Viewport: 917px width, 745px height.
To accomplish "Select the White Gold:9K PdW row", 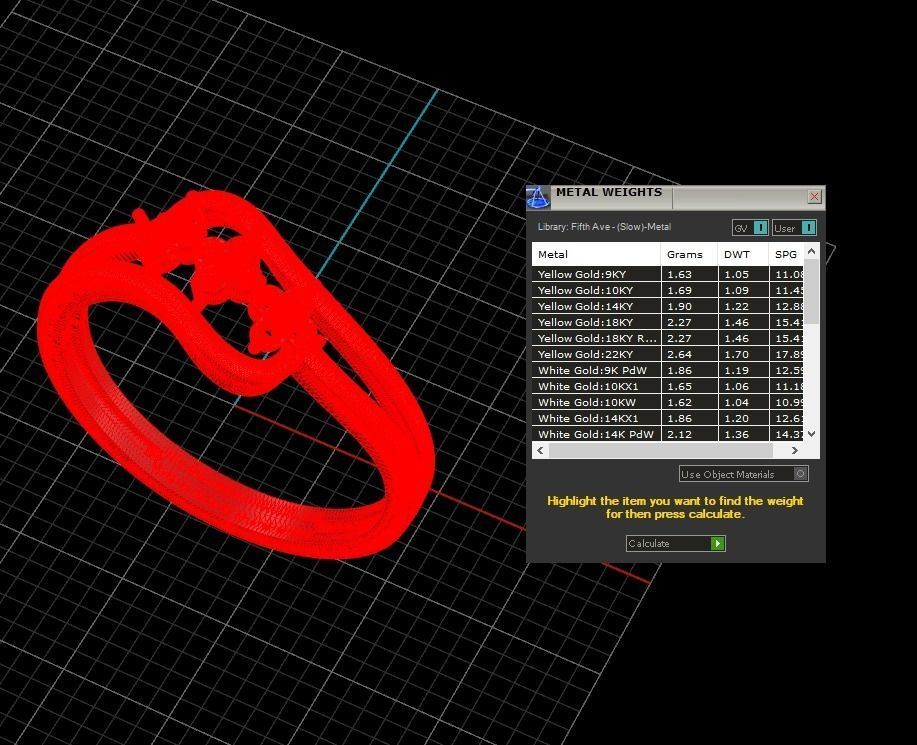I will (667, 370).
